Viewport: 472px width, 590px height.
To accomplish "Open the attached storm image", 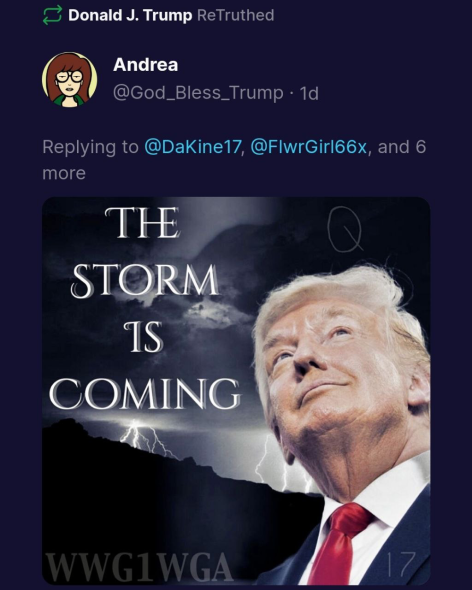I will click(236, 391).
